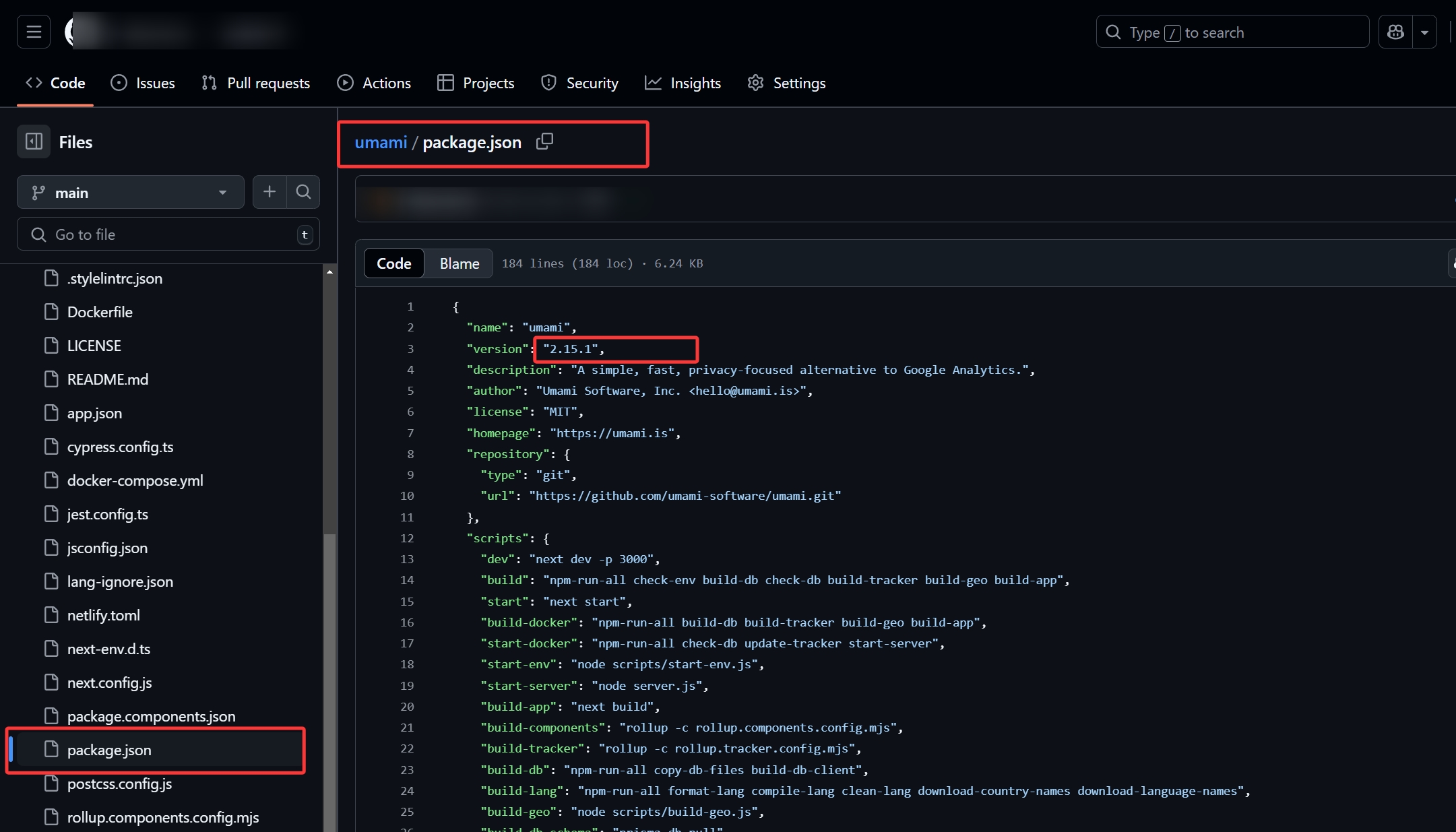This screenshot has width=1456, height=832.
Task: Open the Security tab
Action: [579, 83]
